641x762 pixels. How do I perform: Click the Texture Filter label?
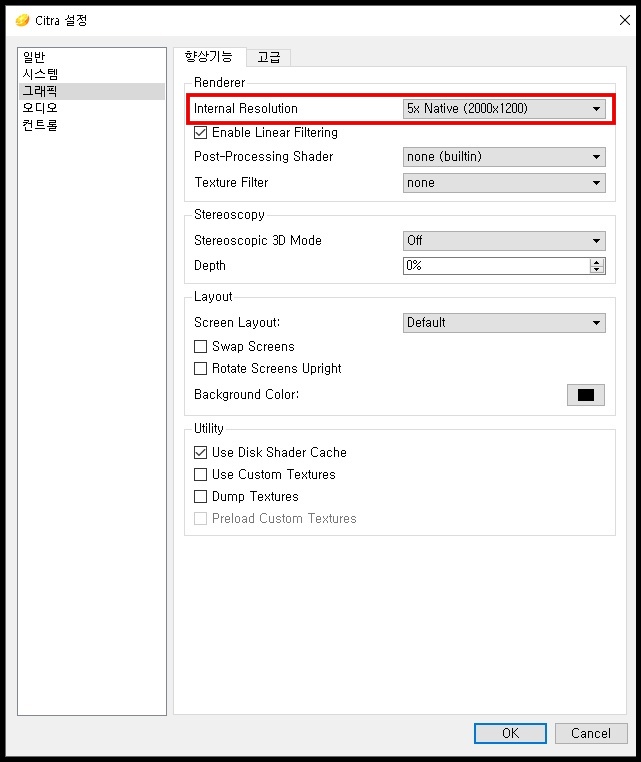click(231, 183)
